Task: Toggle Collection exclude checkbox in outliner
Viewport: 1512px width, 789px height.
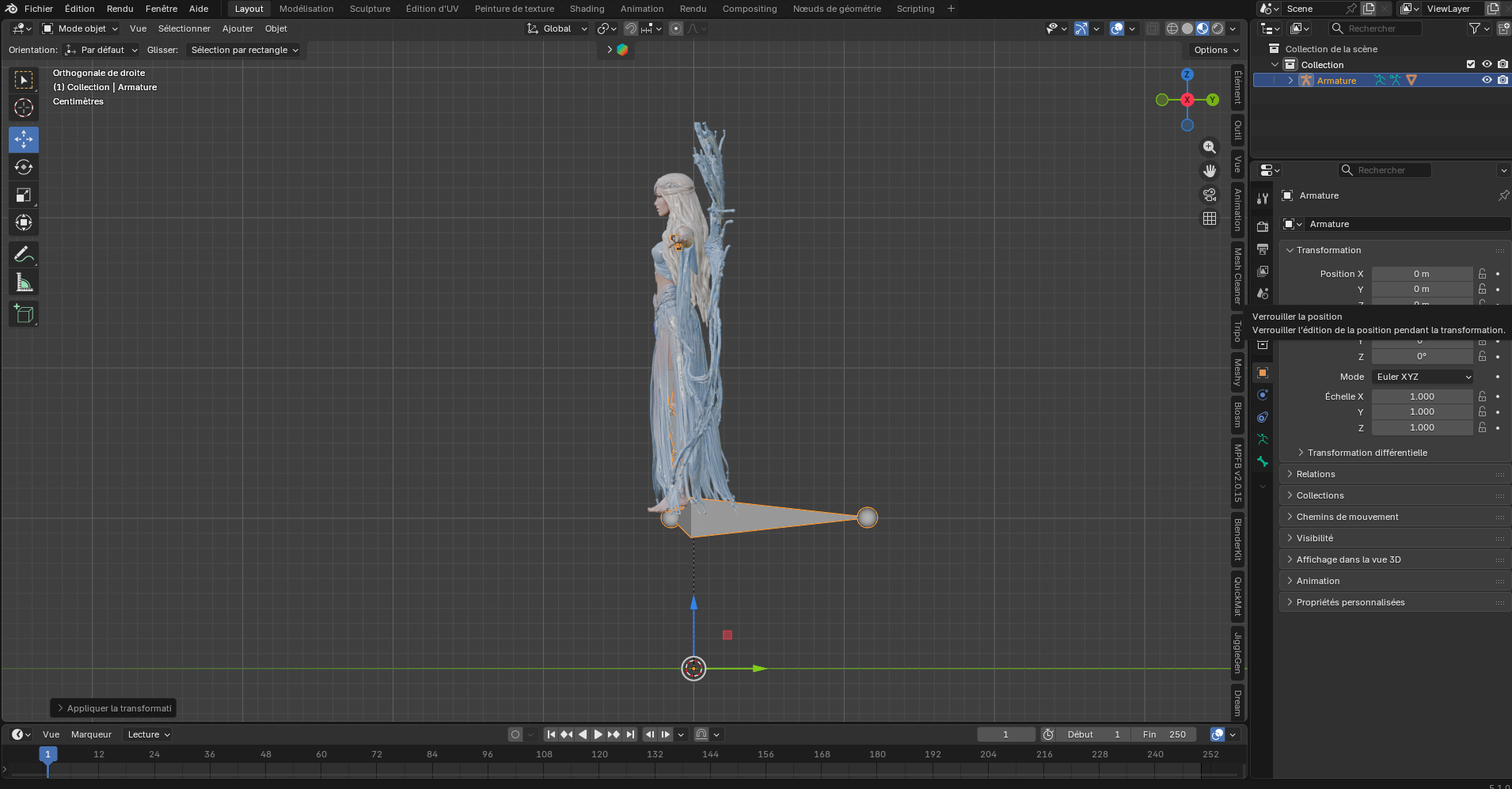Action: [1471, 64]
